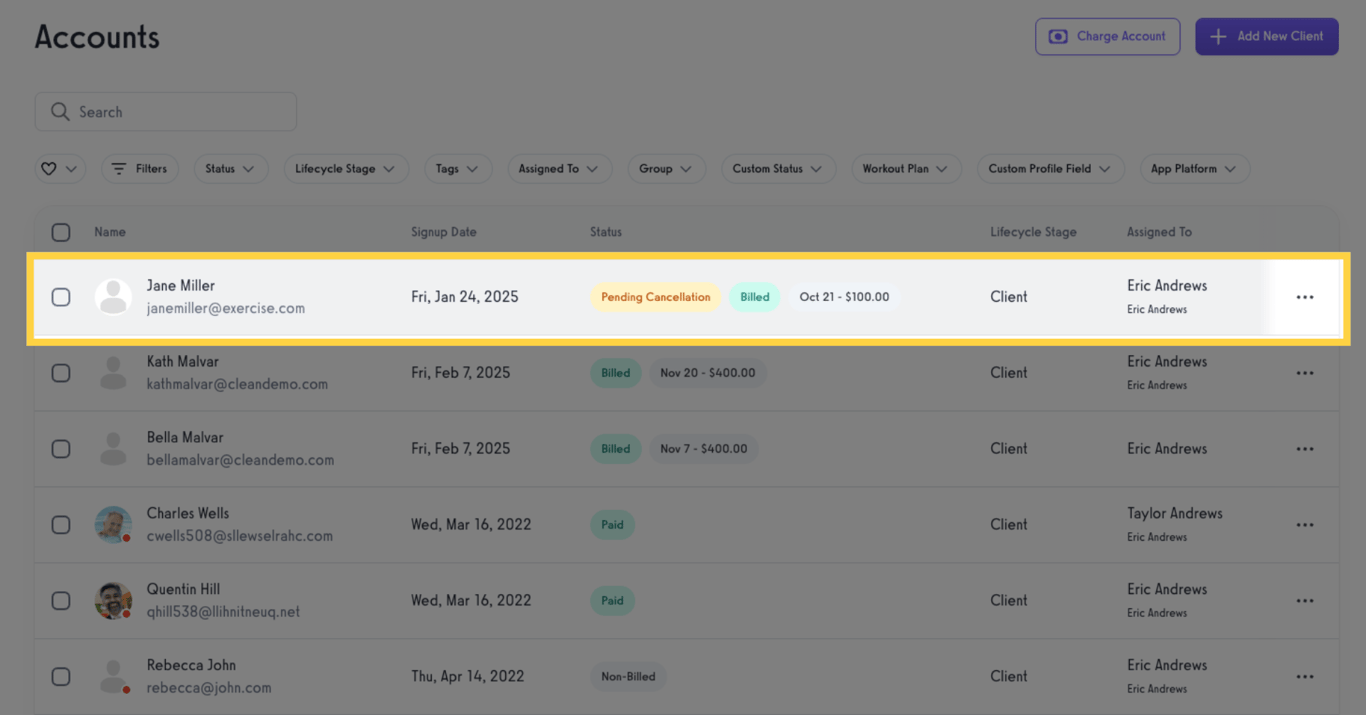This screenshot has height=715, width=1366.
Task: Open Rebecca John's three-dot actions menu
Action: tap(1304, 677)
